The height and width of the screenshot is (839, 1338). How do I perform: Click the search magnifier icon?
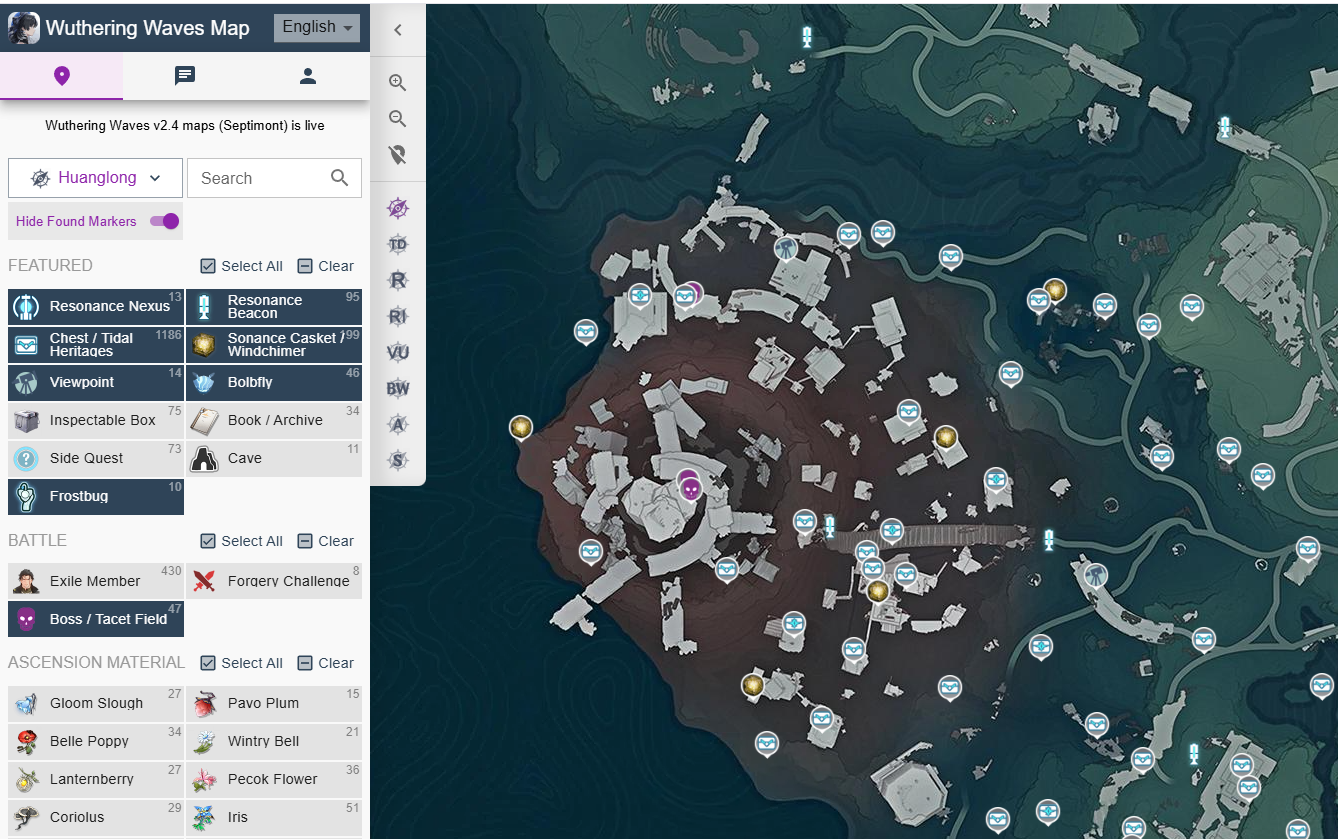click(340, 178)
